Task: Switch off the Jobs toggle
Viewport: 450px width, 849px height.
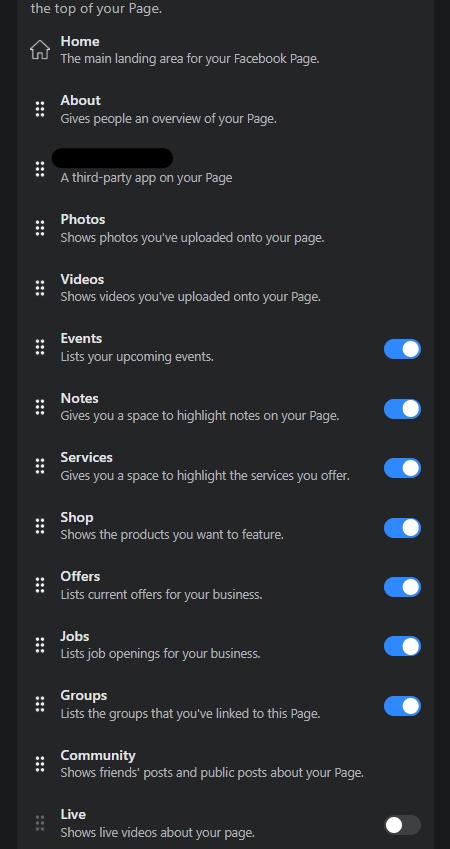Action: pos(402,646)
